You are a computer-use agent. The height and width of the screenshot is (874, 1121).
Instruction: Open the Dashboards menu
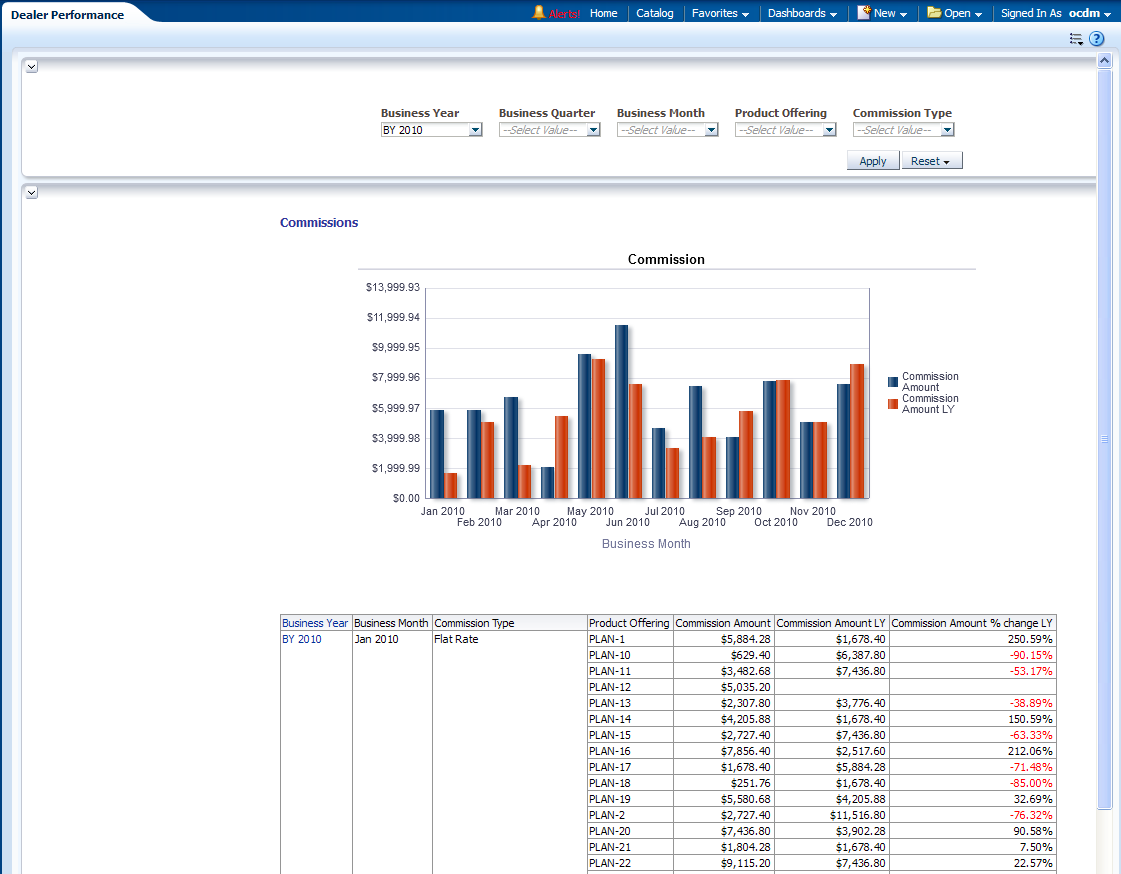pyautogui.click(x=802, y=13)
